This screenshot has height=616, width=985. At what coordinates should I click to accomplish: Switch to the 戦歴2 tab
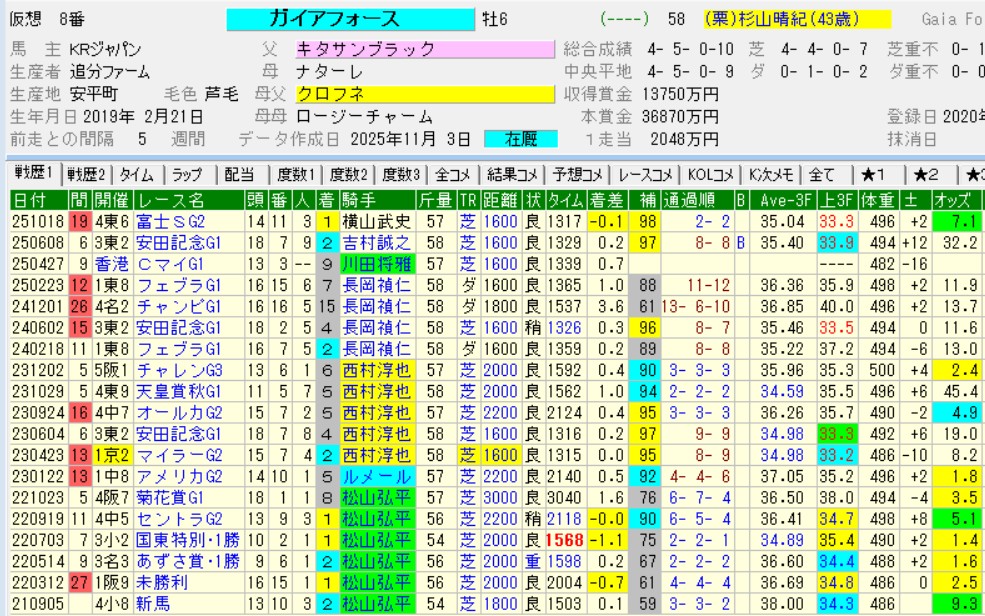pos(88,174)
